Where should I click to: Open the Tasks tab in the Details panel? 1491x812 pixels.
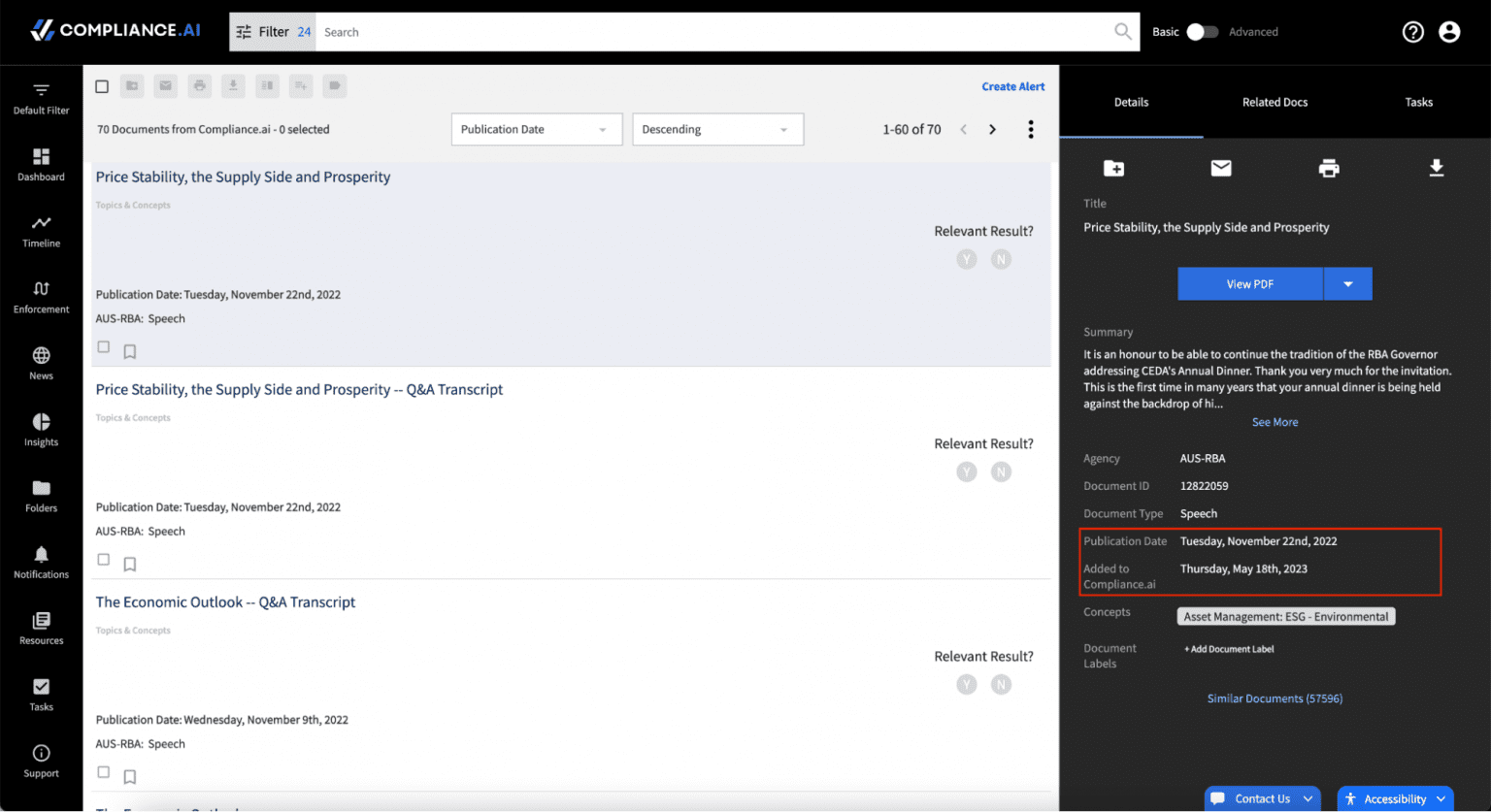point(1418,101)
